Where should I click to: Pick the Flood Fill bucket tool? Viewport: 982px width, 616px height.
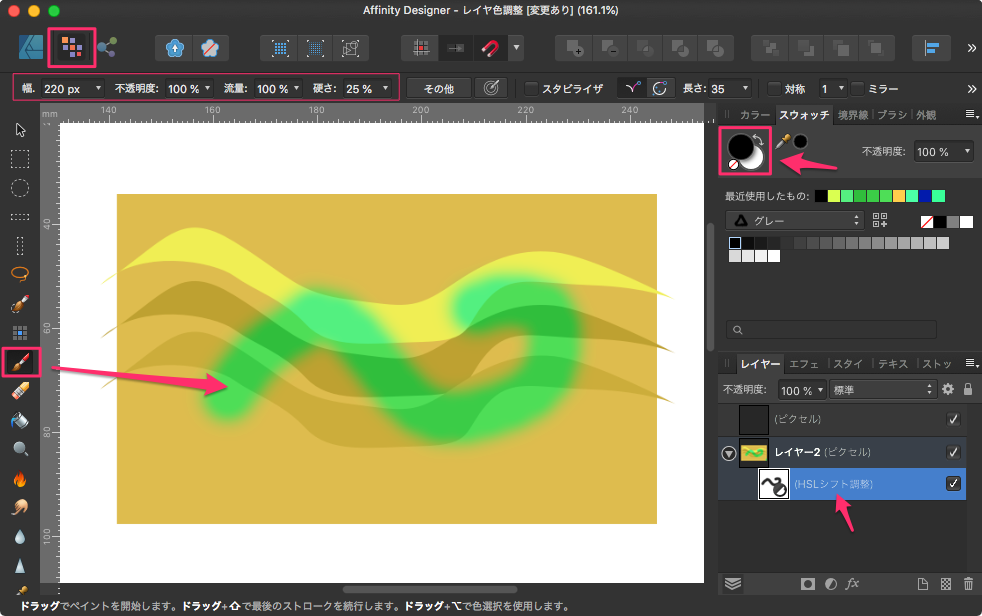[20, 421]
